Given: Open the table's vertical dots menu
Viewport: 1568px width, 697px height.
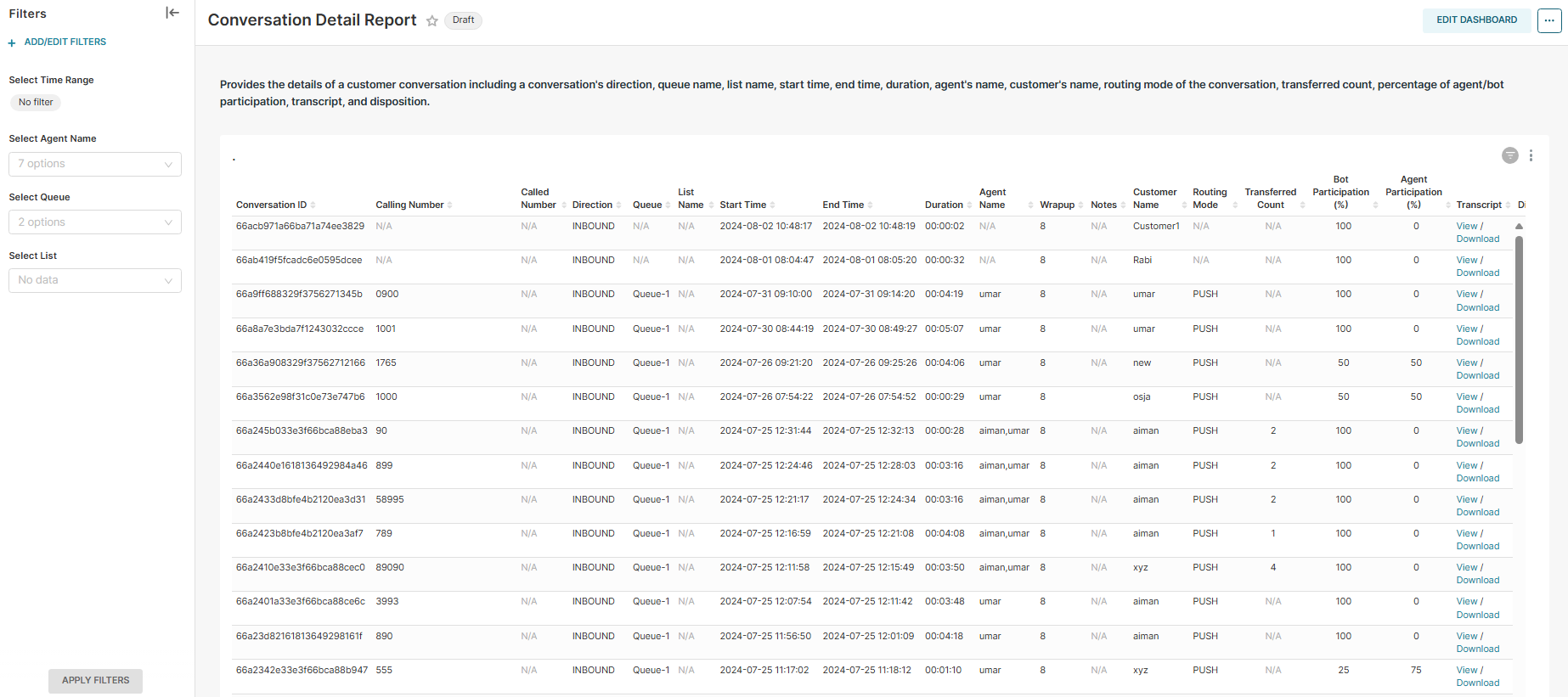Looking at the screenshot, I should click(1531, 155).
